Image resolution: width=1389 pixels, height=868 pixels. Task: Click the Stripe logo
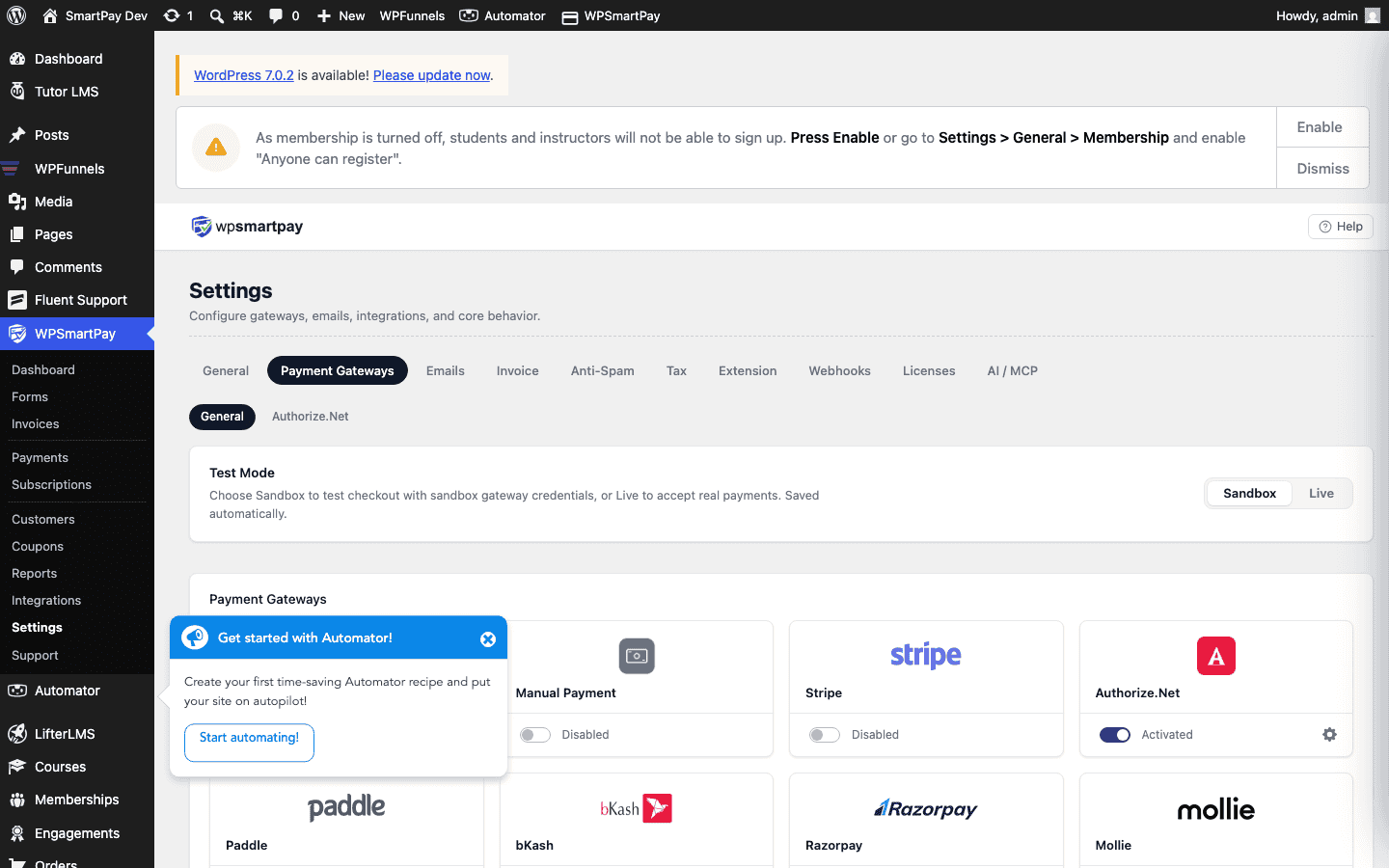pyautogui.click(x=926, y=656)
